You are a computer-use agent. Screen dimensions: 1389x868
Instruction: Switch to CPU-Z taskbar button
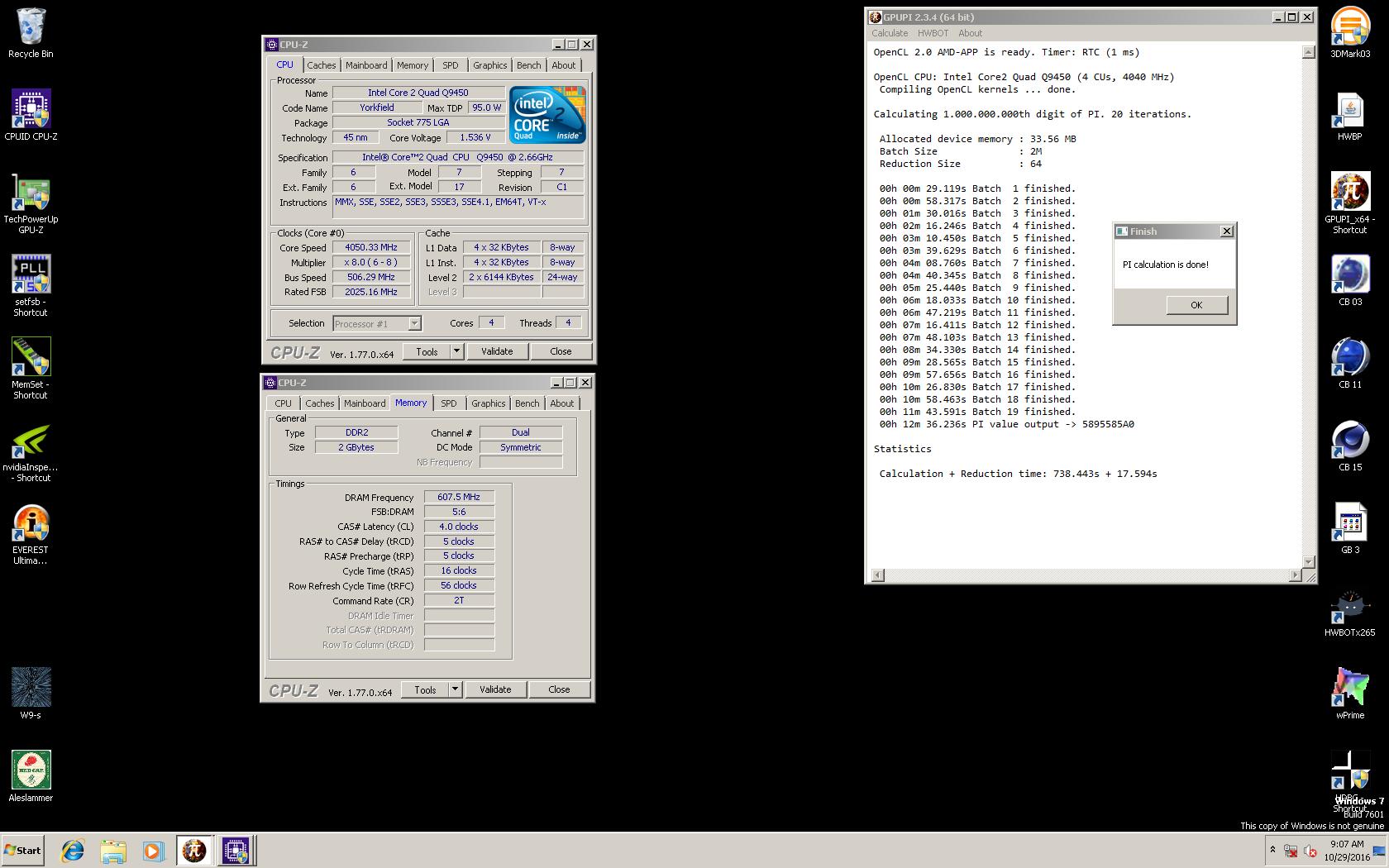[x=236, y=851]
